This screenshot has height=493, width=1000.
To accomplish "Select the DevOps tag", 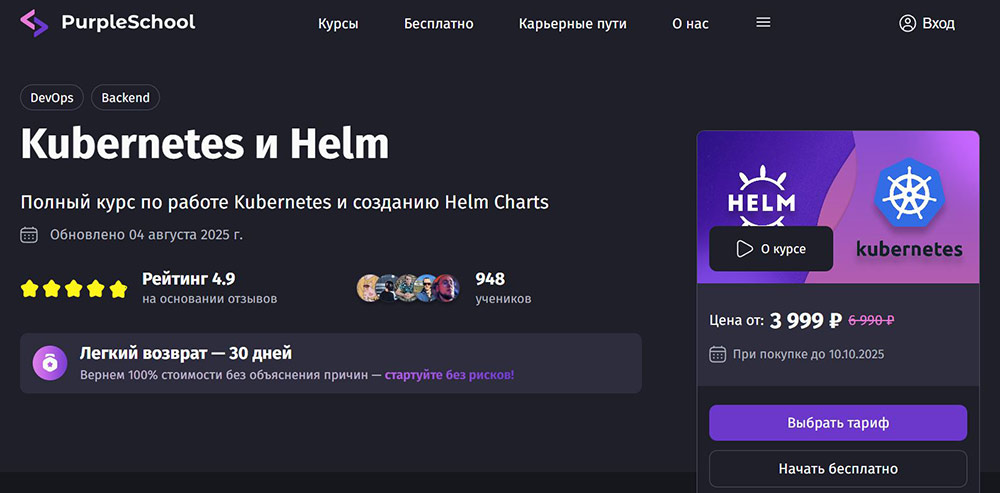I will pos(52,97).
